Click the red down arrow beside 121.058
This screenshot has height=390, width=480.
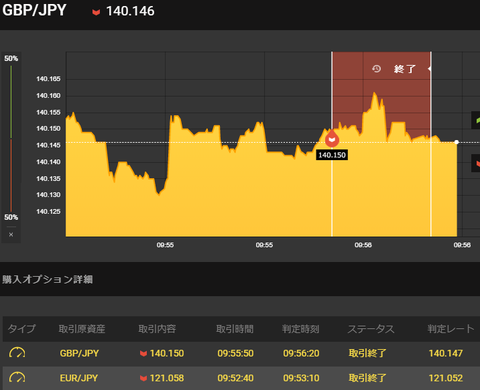point(144,378)
